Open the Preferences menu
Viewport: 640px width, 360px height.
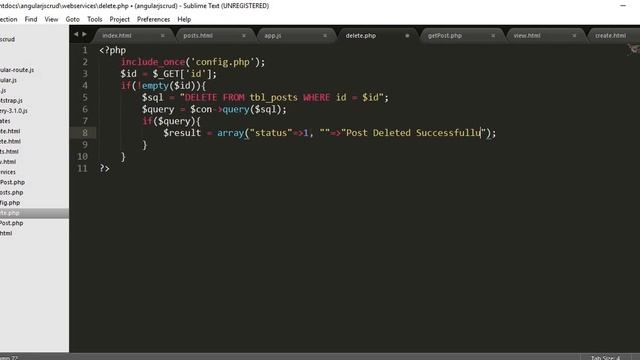point(153,19)
